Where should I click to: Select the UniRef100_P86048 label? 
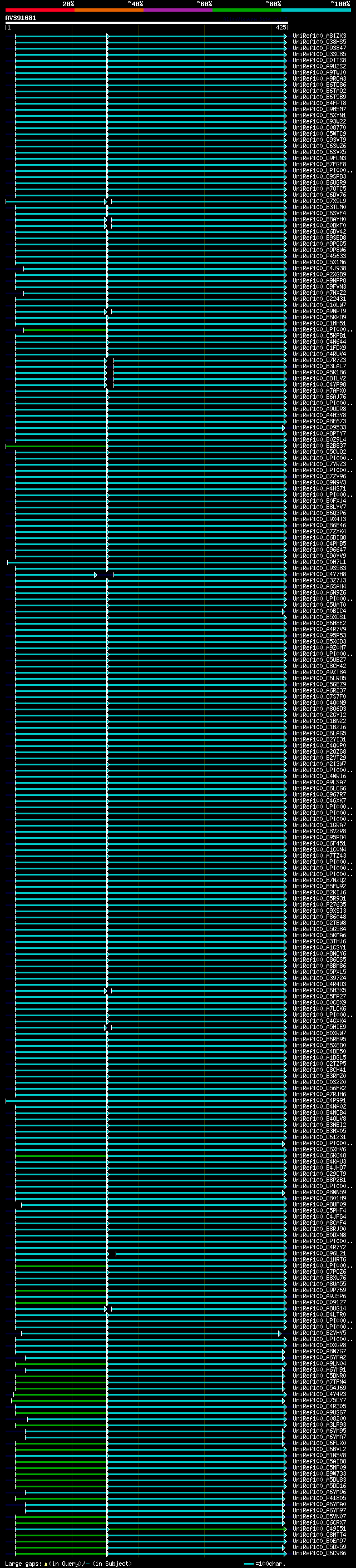pos(319,917)
